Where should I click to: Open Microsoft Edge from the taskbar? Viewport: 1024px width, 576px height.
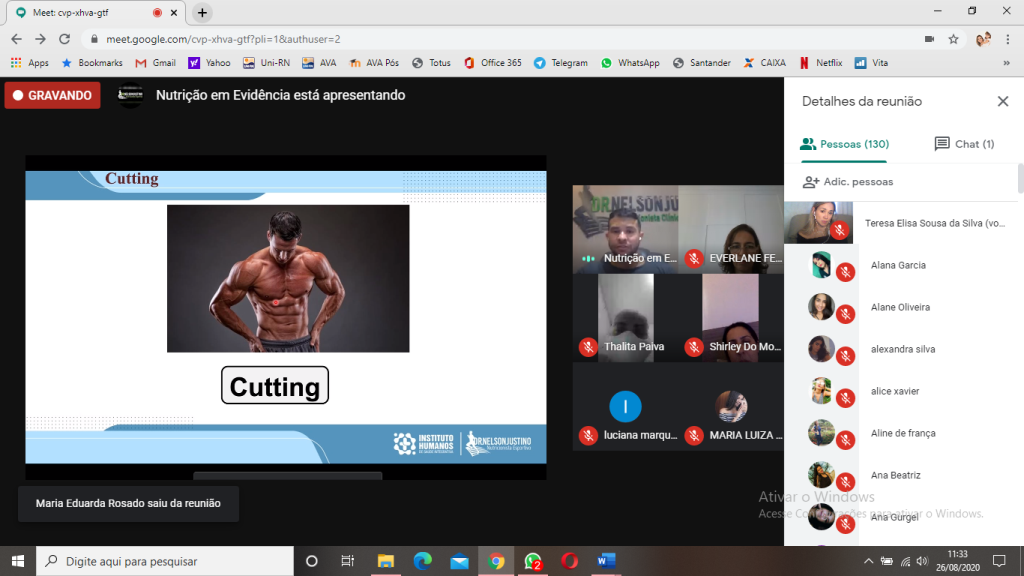click(x=423, y=561)
